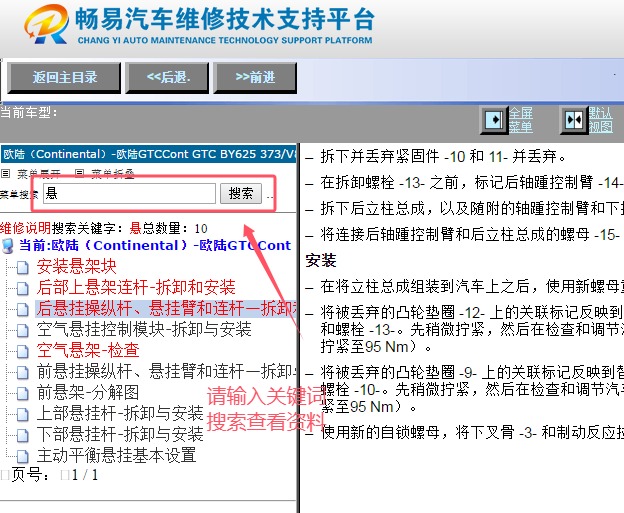Open 前悬挂操纵杆、悬挂臂和连杆 entry

(x=166, y=372)
